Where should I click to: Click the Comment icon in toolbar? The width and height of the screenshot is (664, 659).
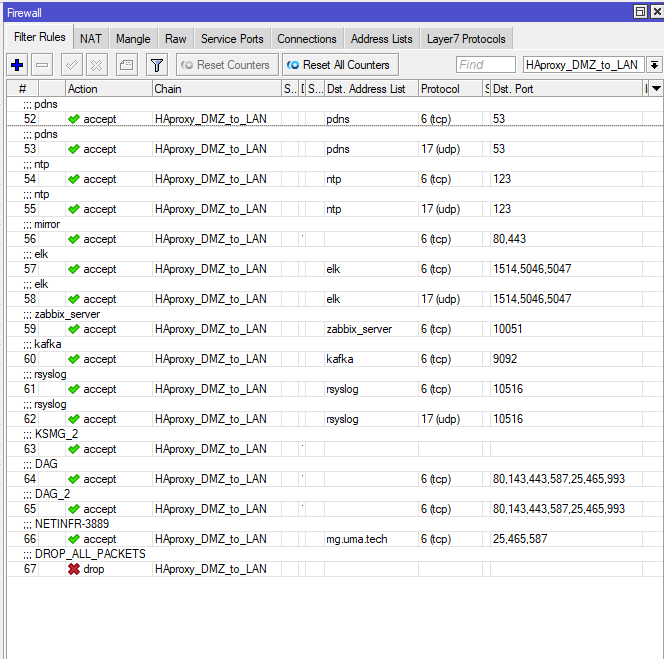coord(126,65)
